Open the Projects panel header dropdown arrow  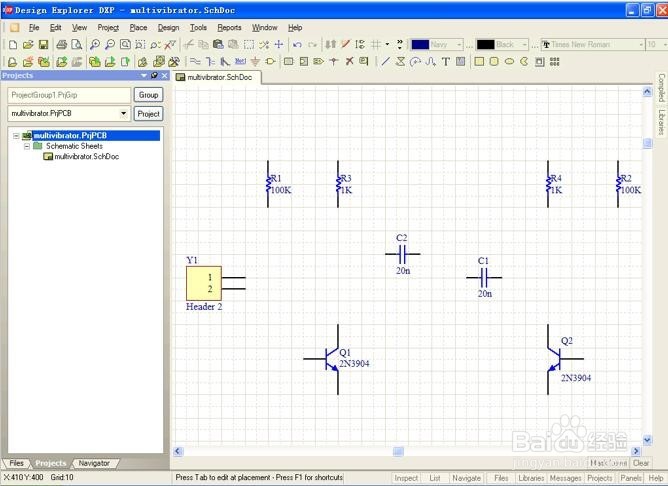(x=144, y=75)
